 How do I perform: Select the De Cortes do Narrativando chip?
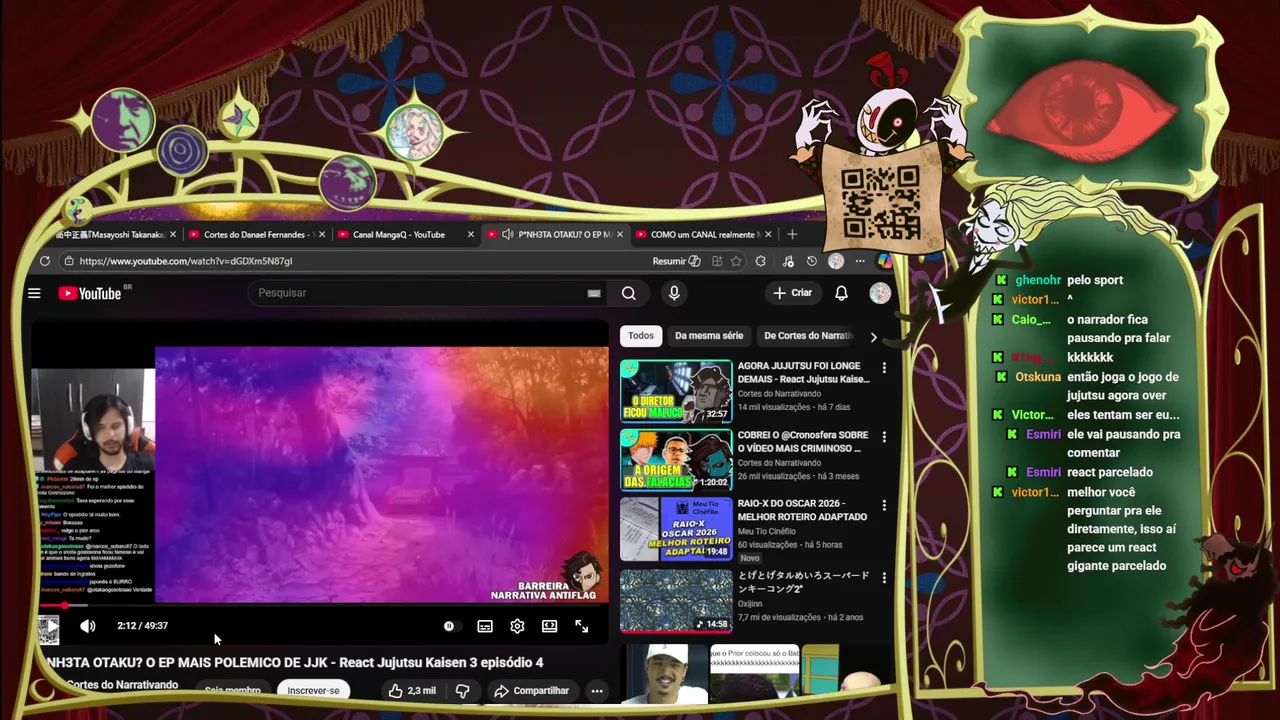click(808, 336)
